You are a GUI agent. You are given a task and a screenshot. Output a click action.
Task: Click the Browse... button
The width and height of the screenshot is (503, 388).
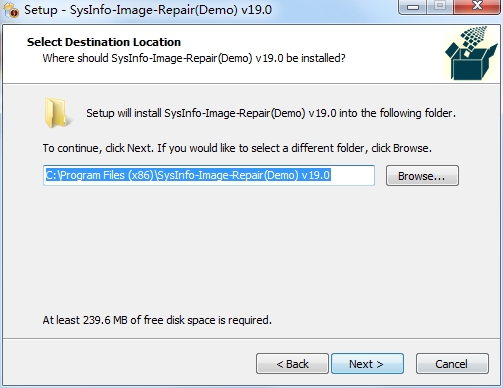(x=422, y=176)
